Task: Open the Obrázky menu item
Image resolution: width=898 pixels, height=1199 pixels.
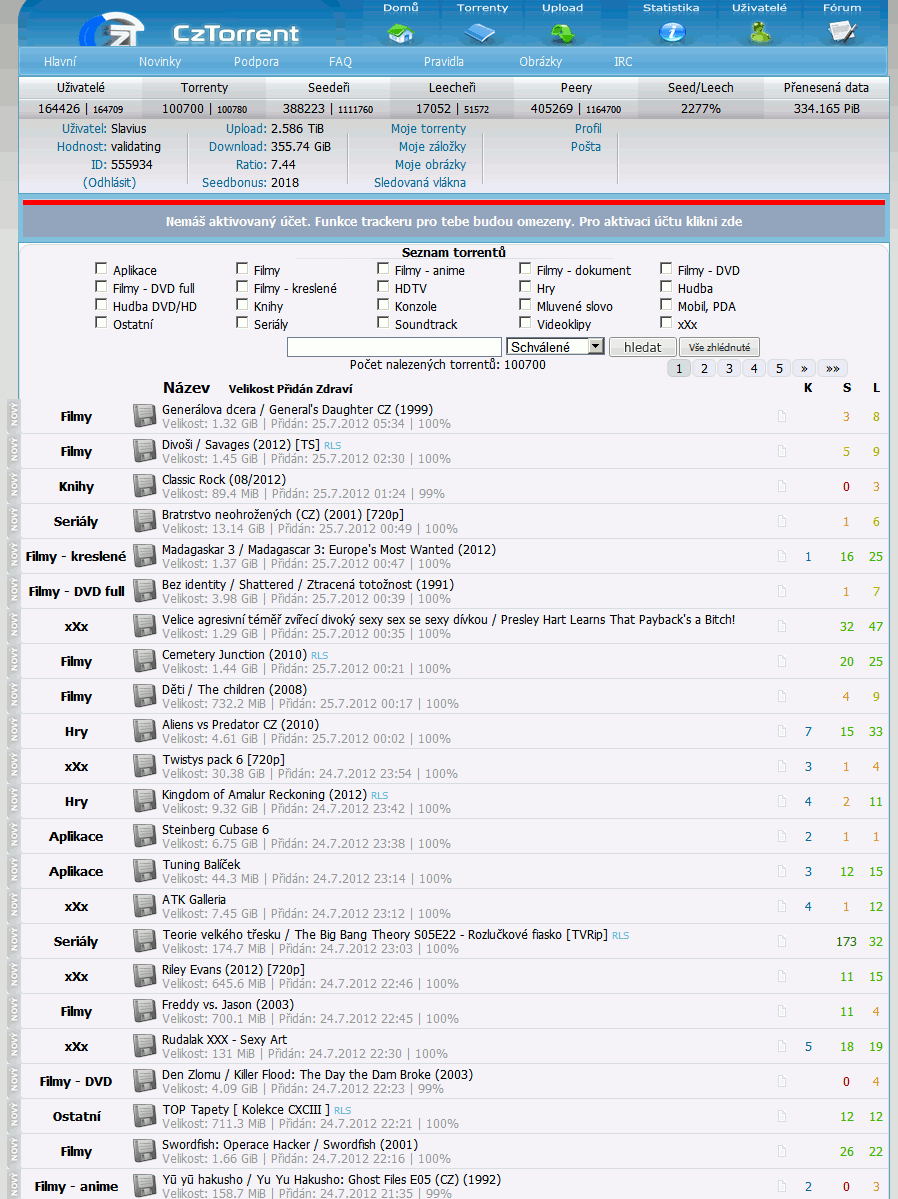Action: pos(541,61)
